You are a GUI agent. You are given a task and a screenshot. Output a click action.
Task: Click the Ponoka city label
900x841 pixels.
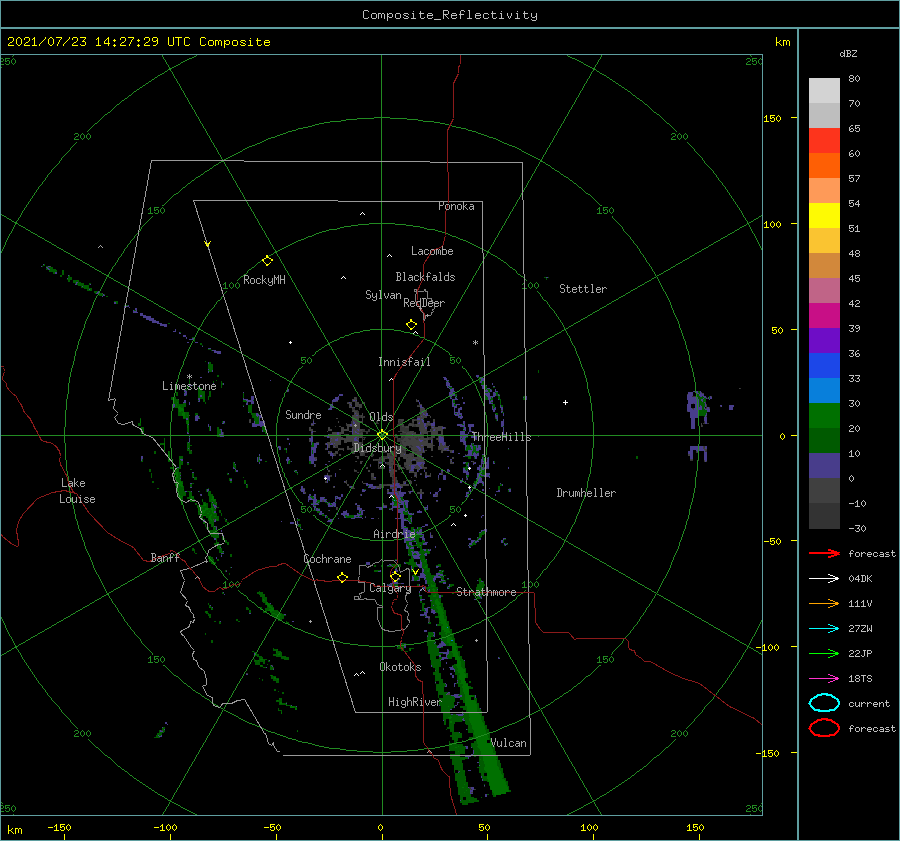pyautogui.click(x=456, y=206)
